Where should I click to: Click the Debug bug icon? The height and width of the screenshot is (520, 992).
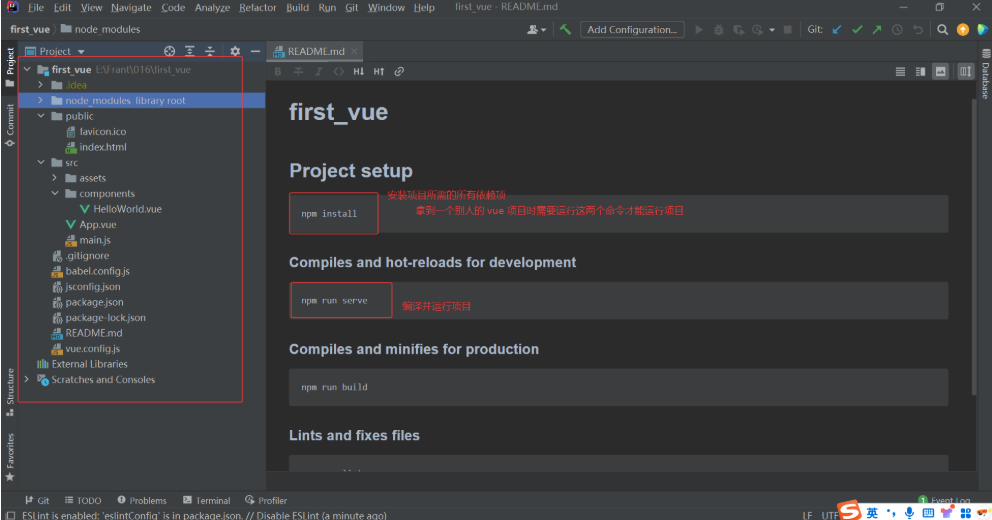click(x=719, y=30)
